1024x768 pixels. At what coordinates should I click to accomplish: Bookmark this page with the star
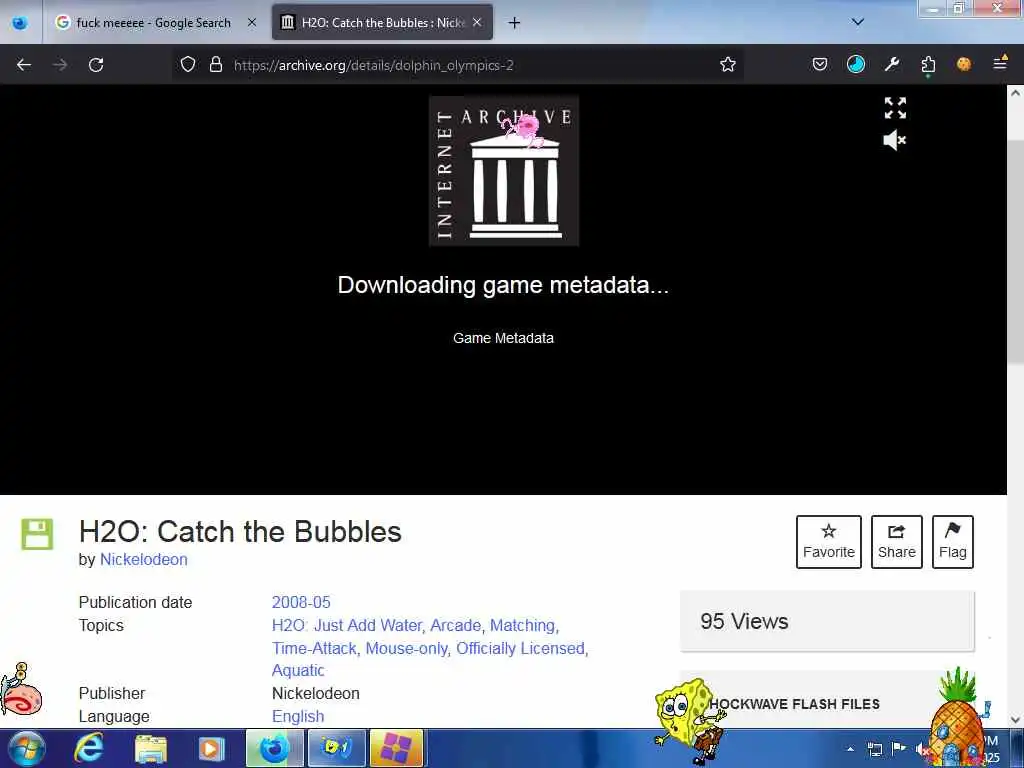[728, 65]
